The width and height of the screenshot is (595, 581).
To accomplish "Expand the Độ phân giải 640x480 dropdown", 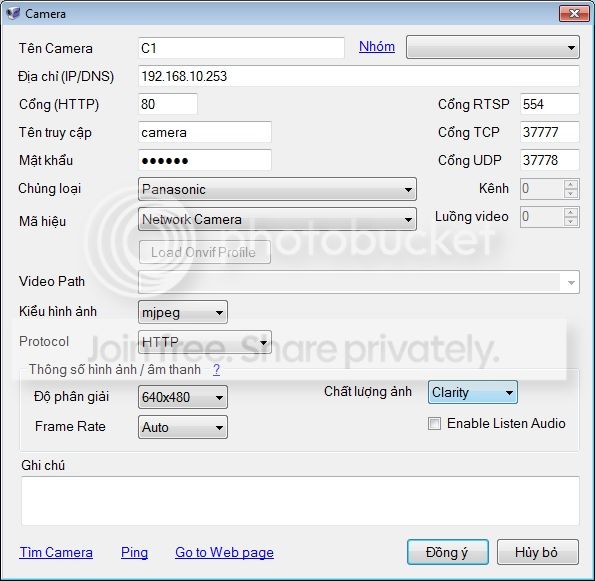I will (x=183, y=397).
